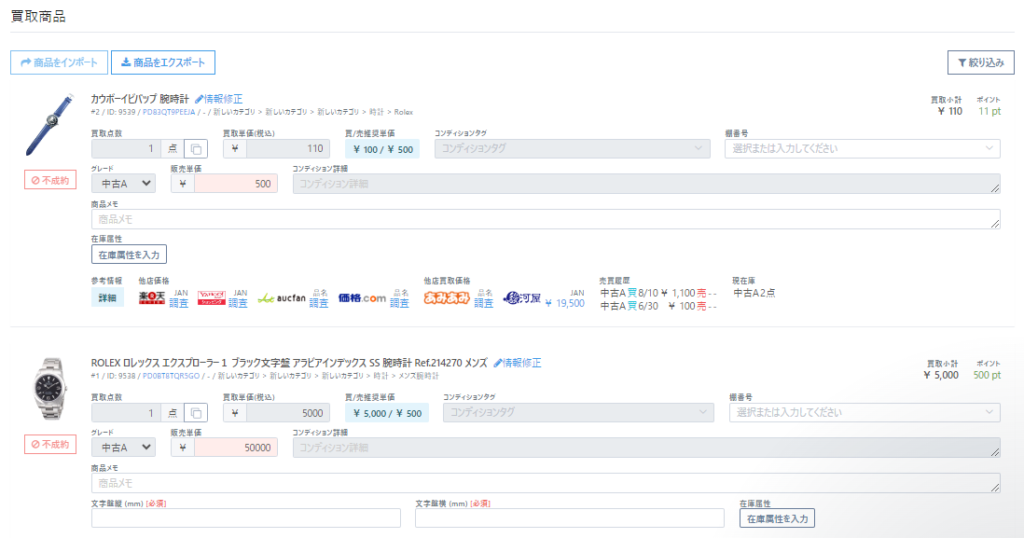1024x538 pixels.
Task: Click the Rakuten logo icon
Action: [152, 298]
